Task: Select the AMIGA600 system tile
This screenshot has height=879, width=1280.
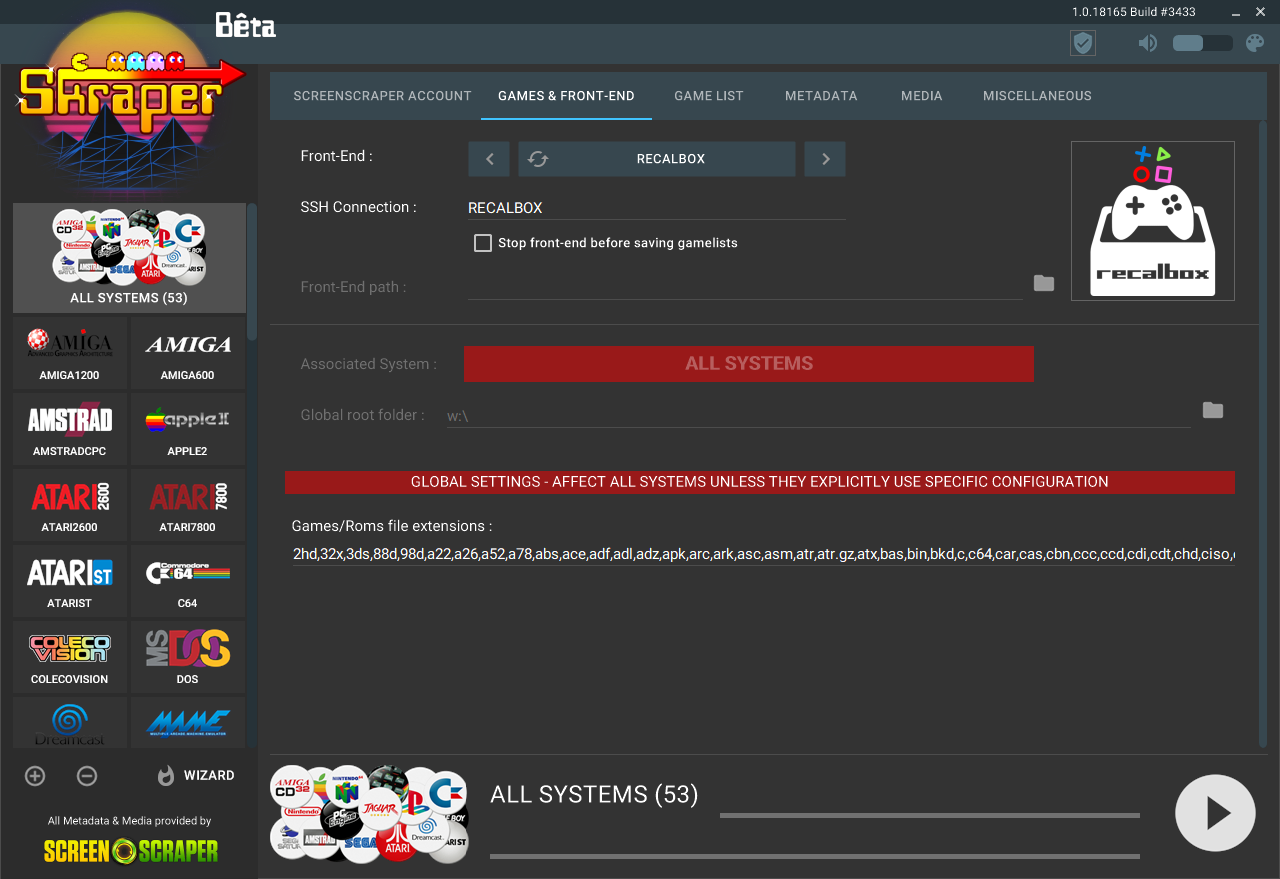Action: (x=188, y=354)
